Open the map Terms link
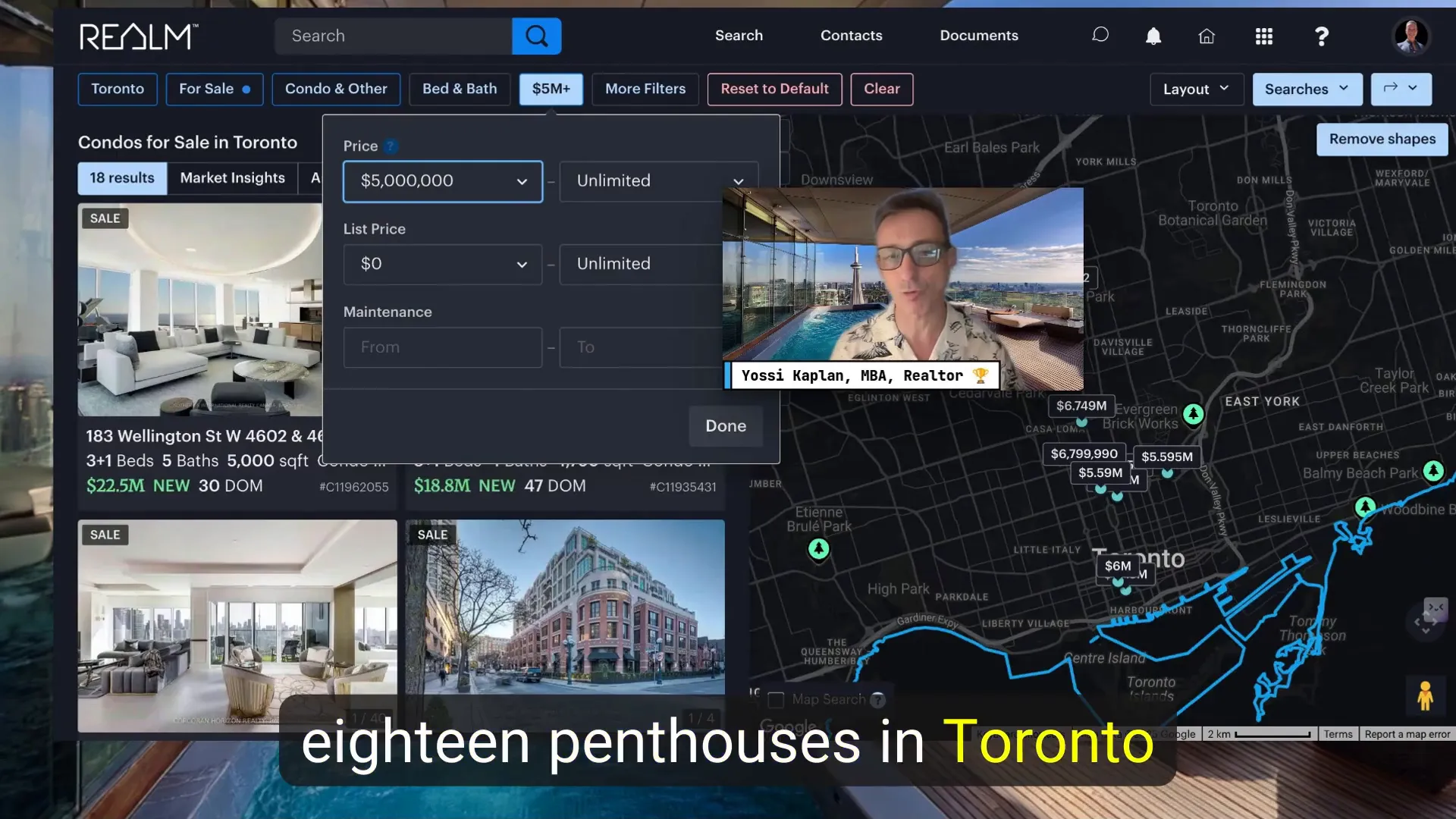This screenshot has width=1456, height=819. [x=1338, y=734]
